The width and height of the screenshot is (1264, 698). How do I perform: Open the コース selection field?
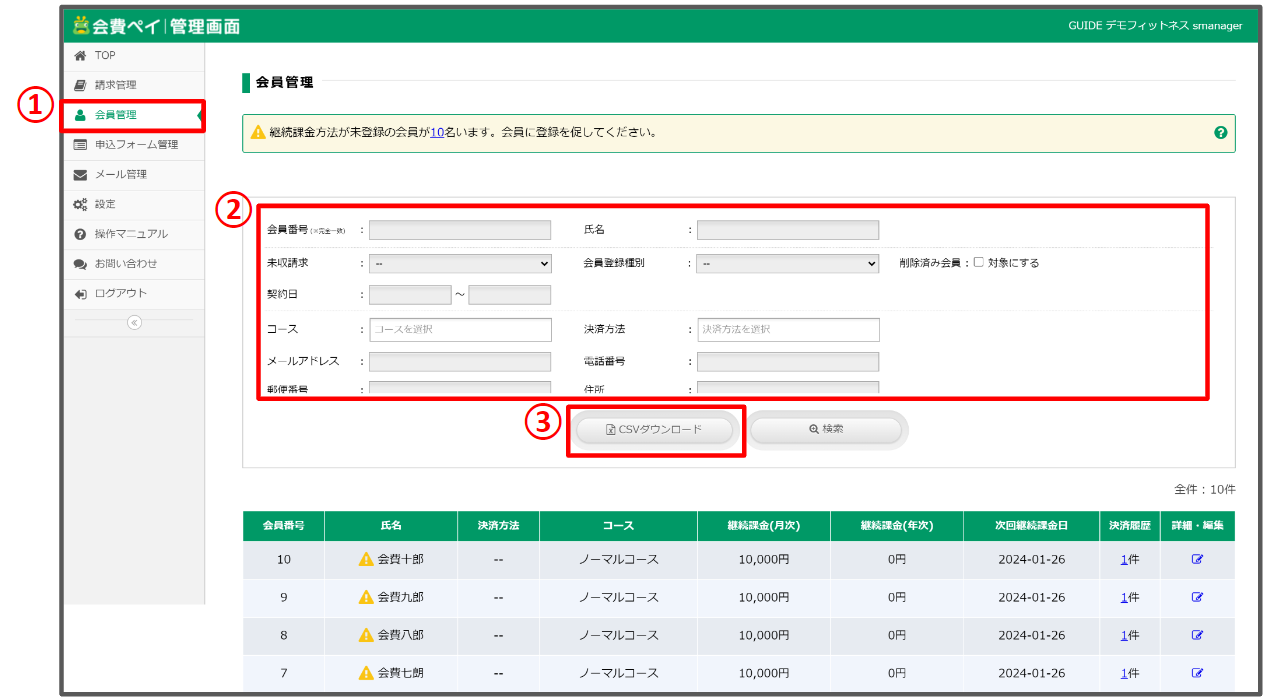[460, 329]
